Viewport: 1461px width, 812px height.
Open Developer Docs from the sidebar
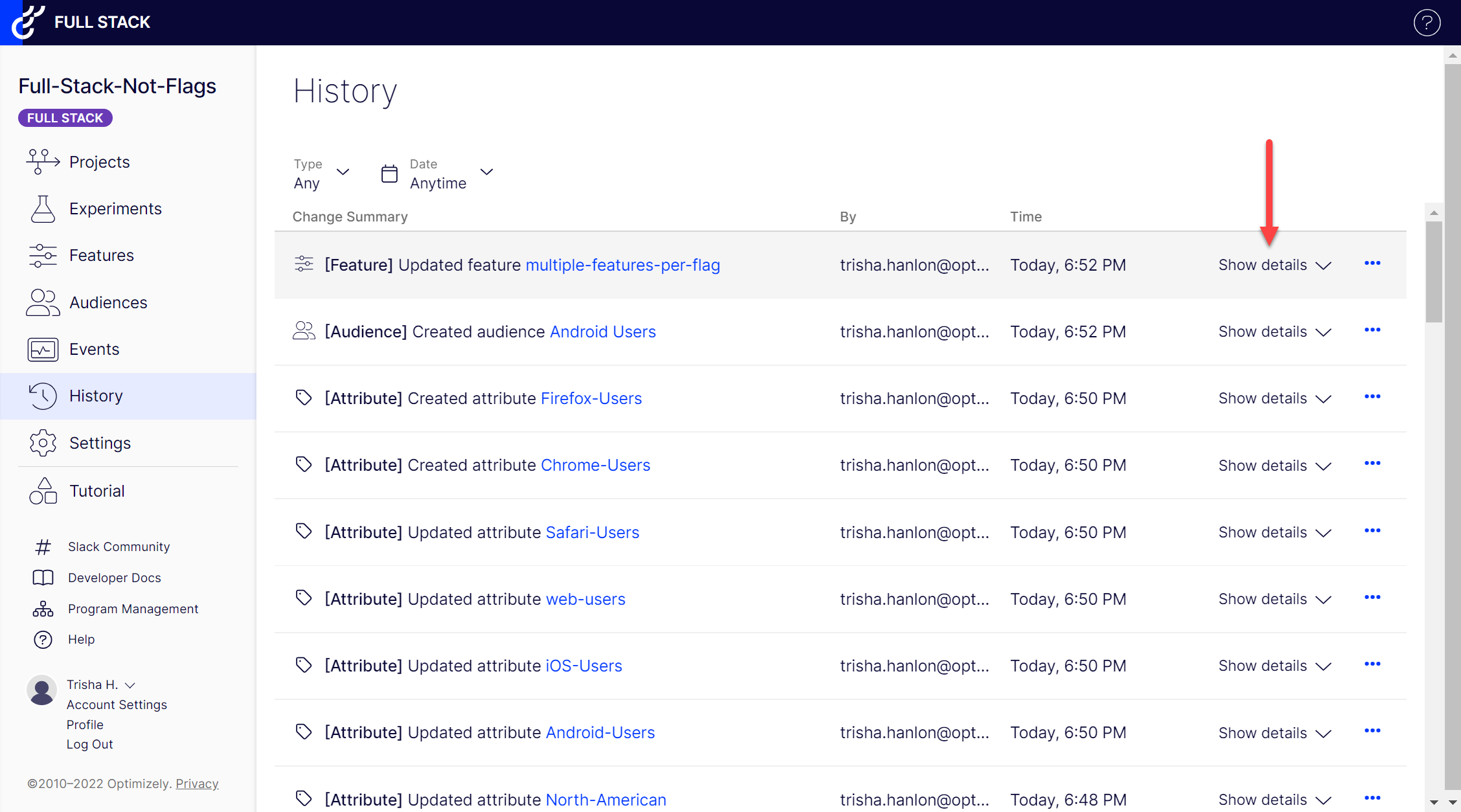coord(114,578)
